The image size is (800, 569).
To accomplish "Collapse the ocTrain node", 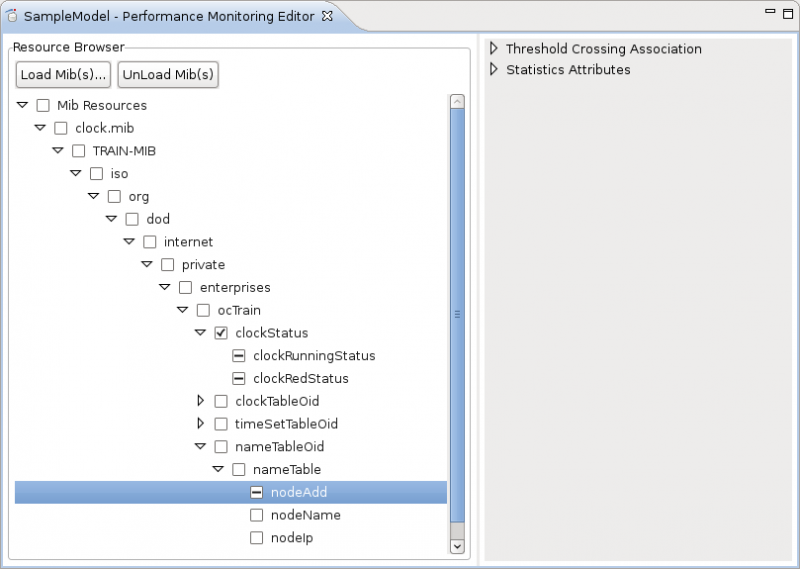I will pos(183,310).
